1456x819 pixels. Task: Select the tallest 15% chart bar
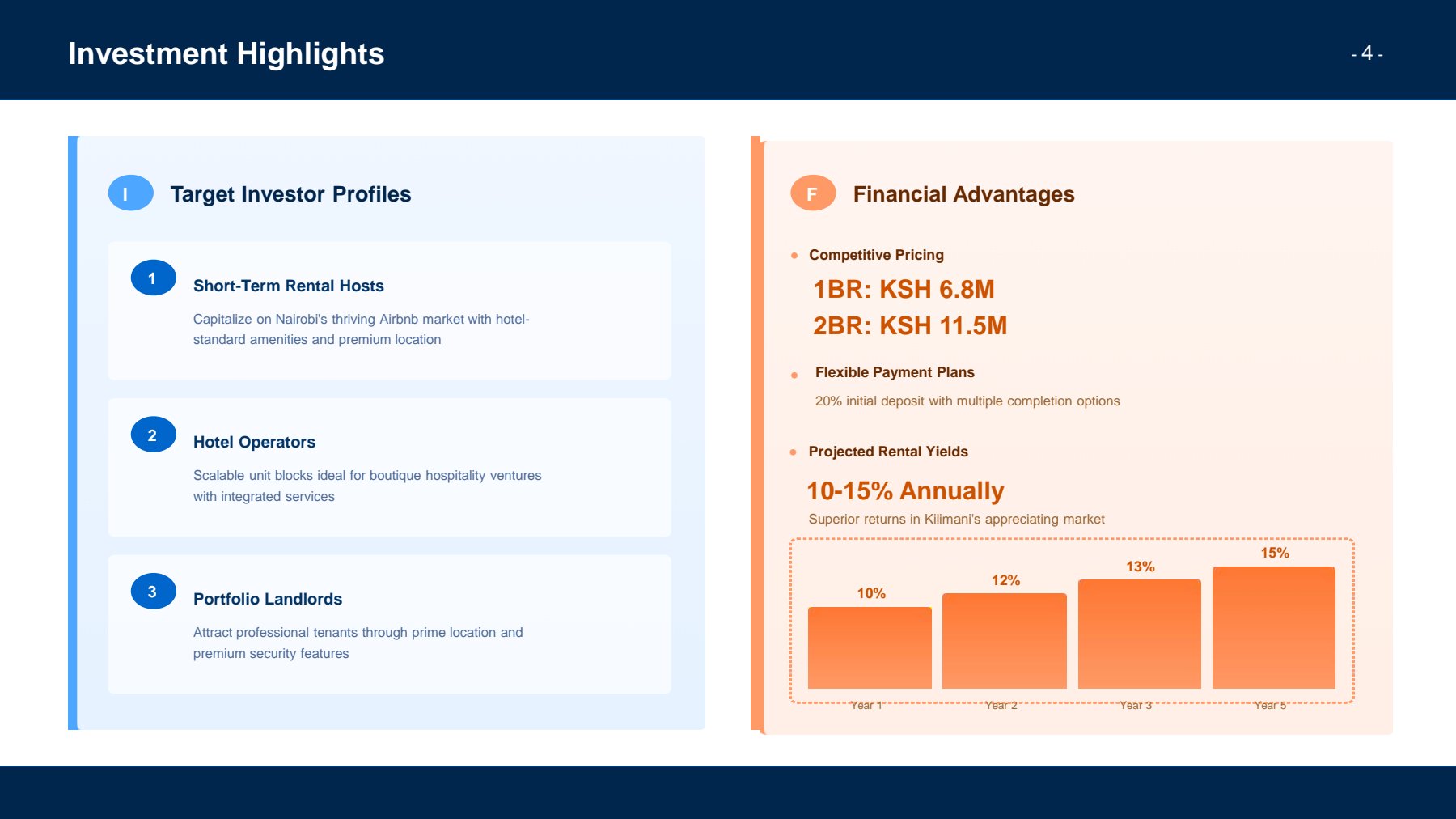[x=1273, y=627]
